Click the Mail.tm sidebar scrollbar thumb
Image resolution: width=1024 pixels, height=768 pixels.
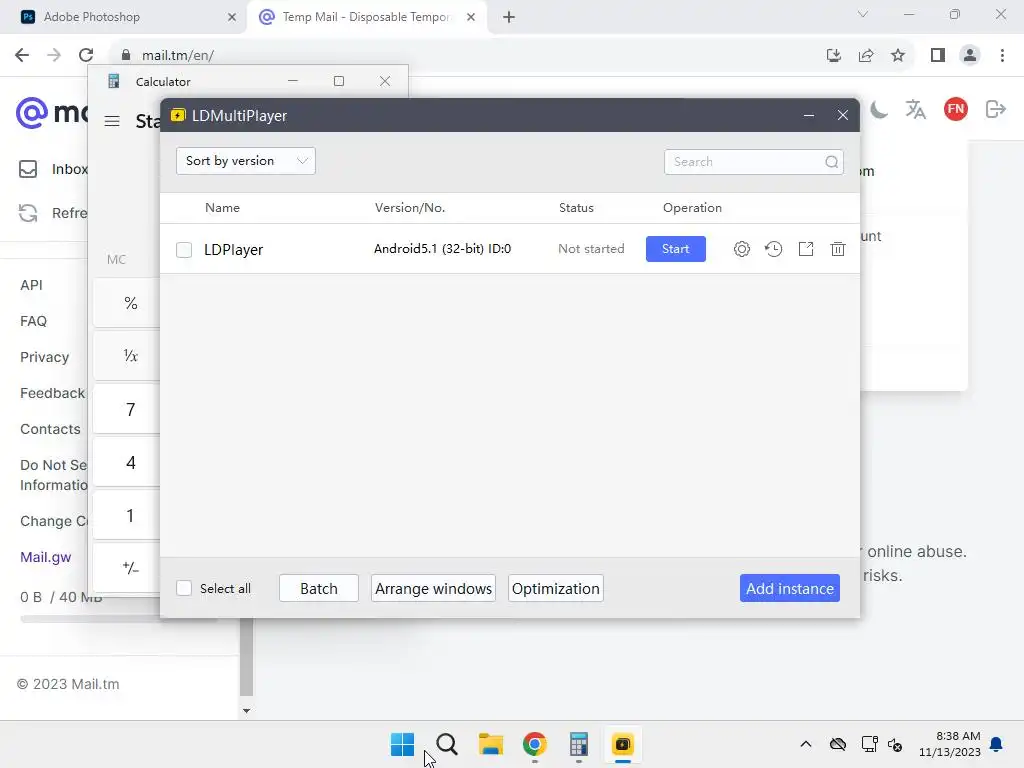click(246, 657)
